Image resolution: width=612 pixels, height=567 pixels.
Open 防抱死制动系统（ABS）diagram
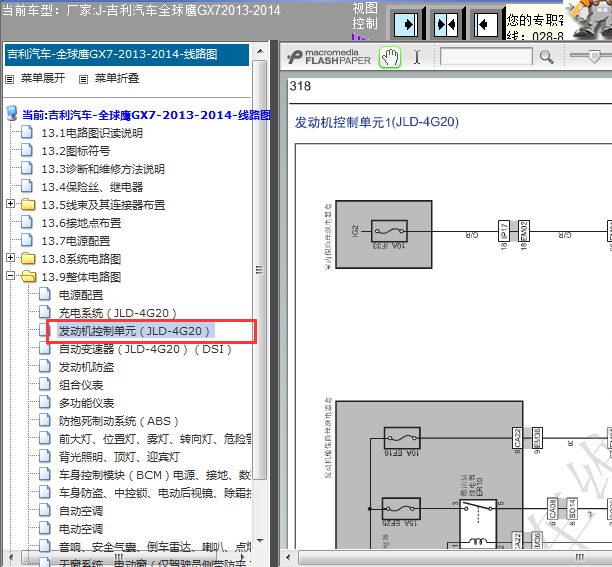(x=119, y=421)
